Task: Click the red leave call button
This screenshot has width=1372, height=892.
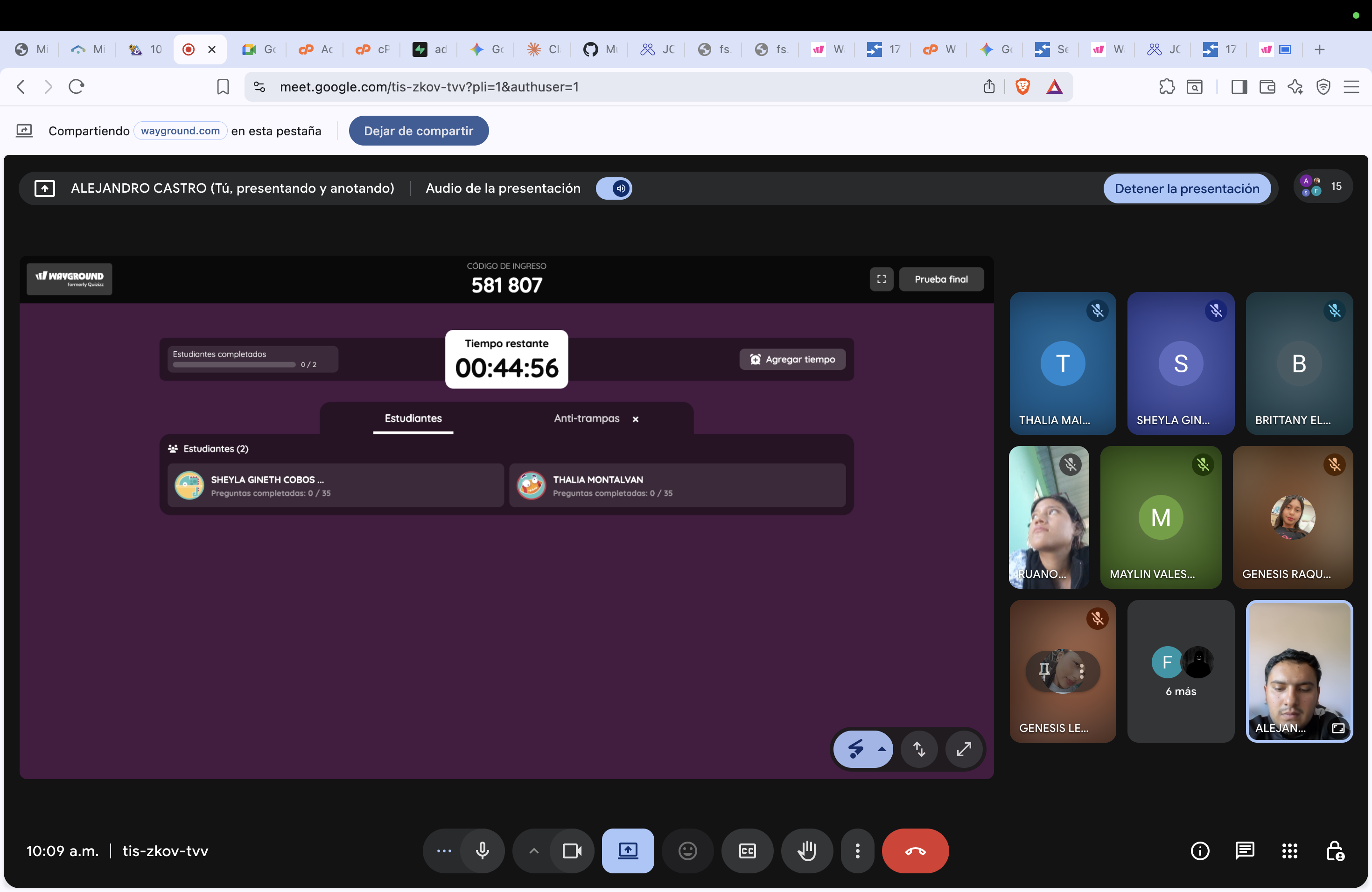Action: (915, 850)
